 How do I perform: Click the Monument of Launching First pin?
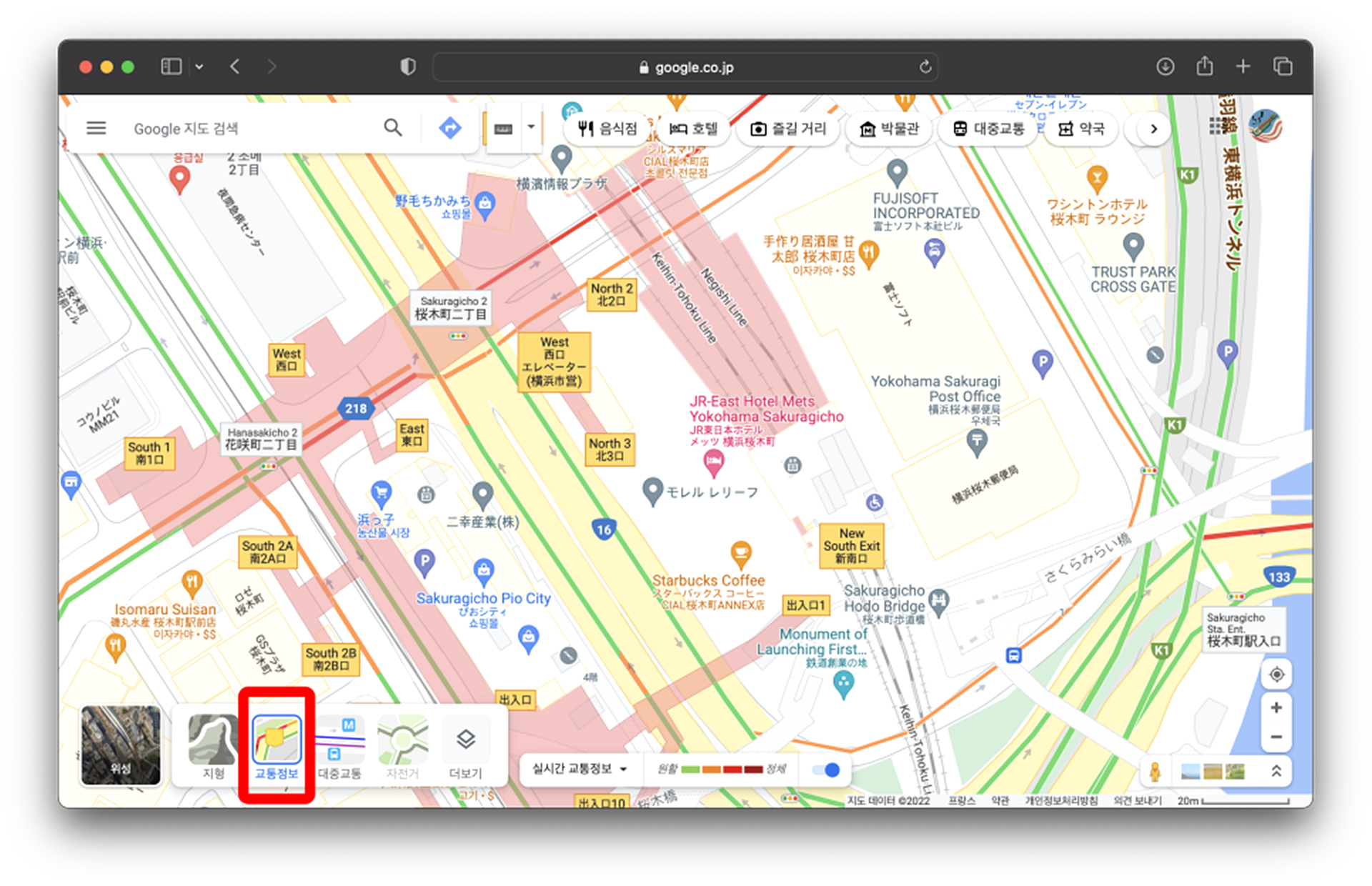tap(843, 685)
